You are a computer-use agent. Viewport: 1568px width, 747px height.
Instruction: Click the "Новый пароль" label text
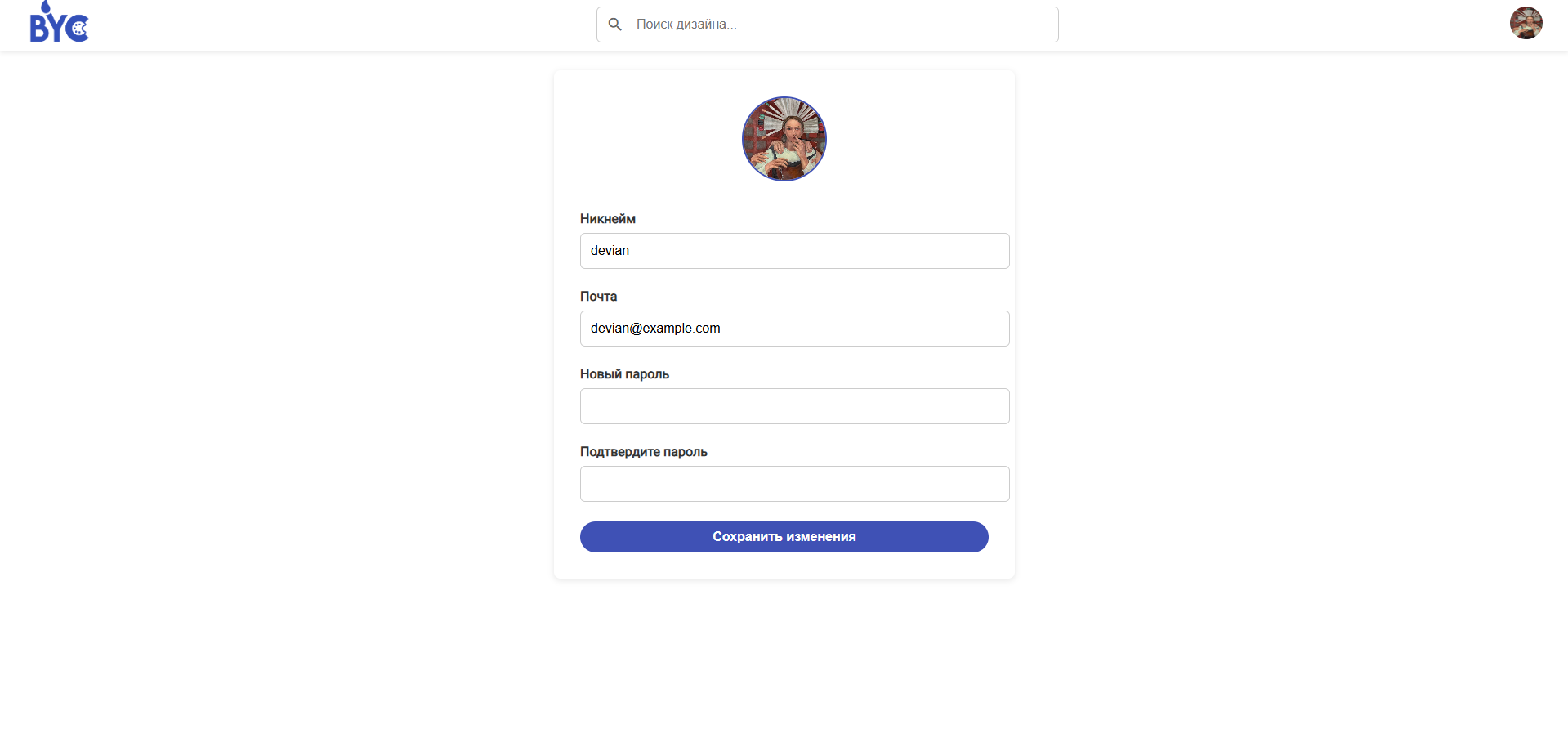[x=624, y=374]
